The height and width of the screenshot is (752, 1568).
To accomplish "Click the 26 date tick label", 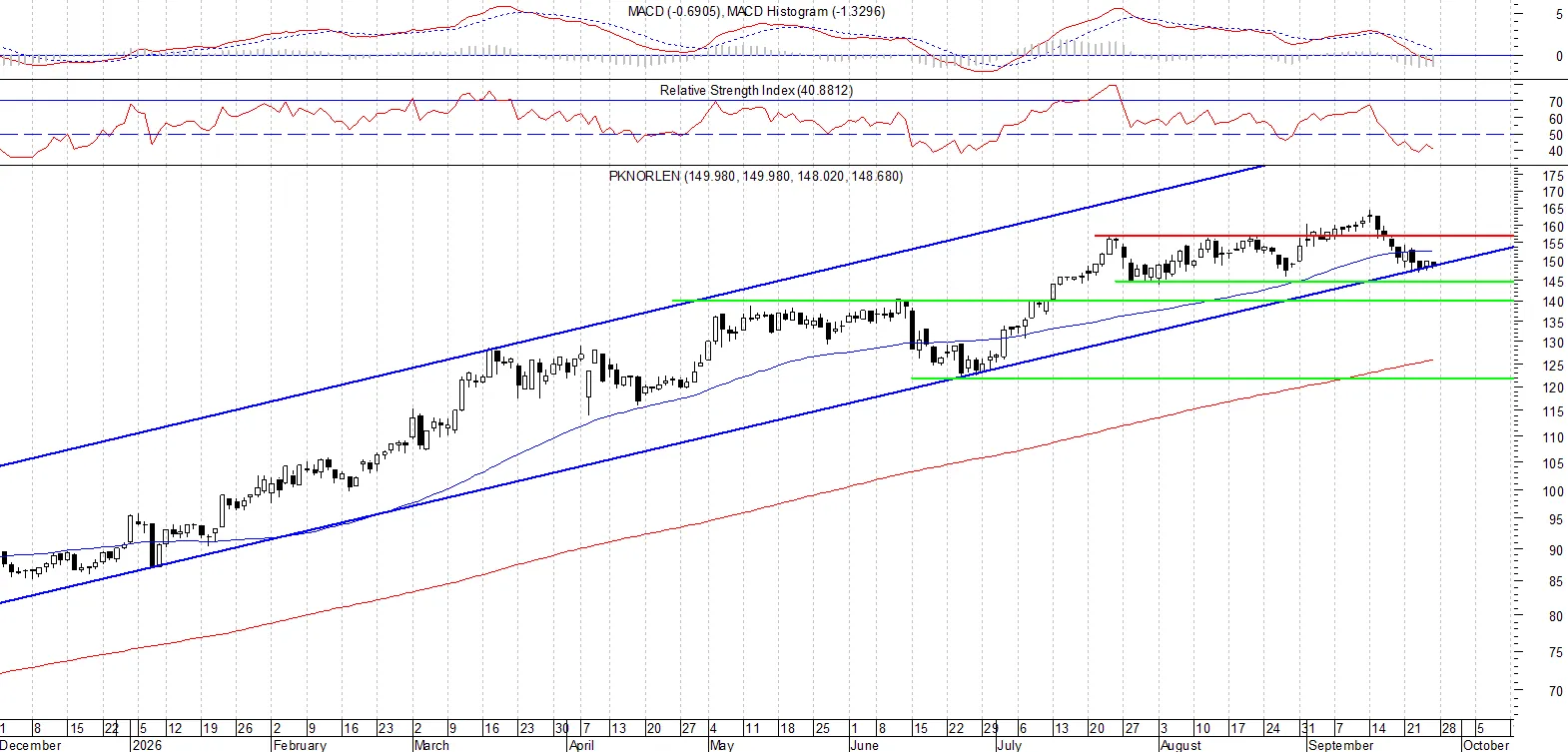I will click(x=246, y=729).
